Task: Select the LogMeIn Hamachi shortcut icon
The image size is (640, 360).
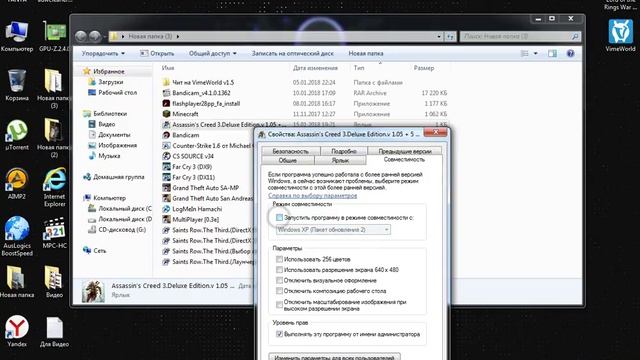Action: [166, 209]
